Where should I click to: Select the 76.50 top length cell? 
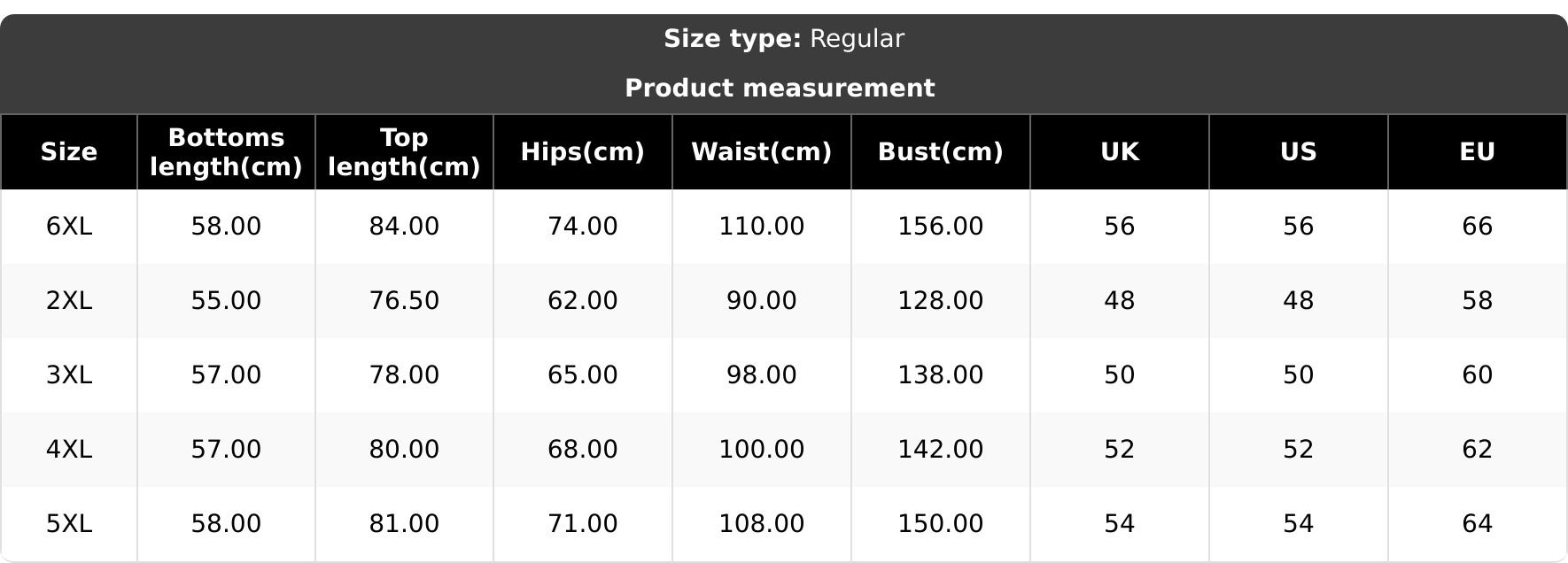pos(404,301)
